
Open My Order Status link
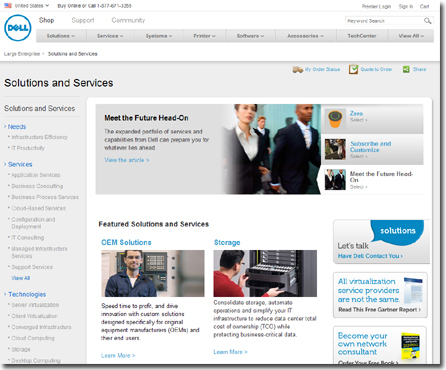[x=322, y=69]
